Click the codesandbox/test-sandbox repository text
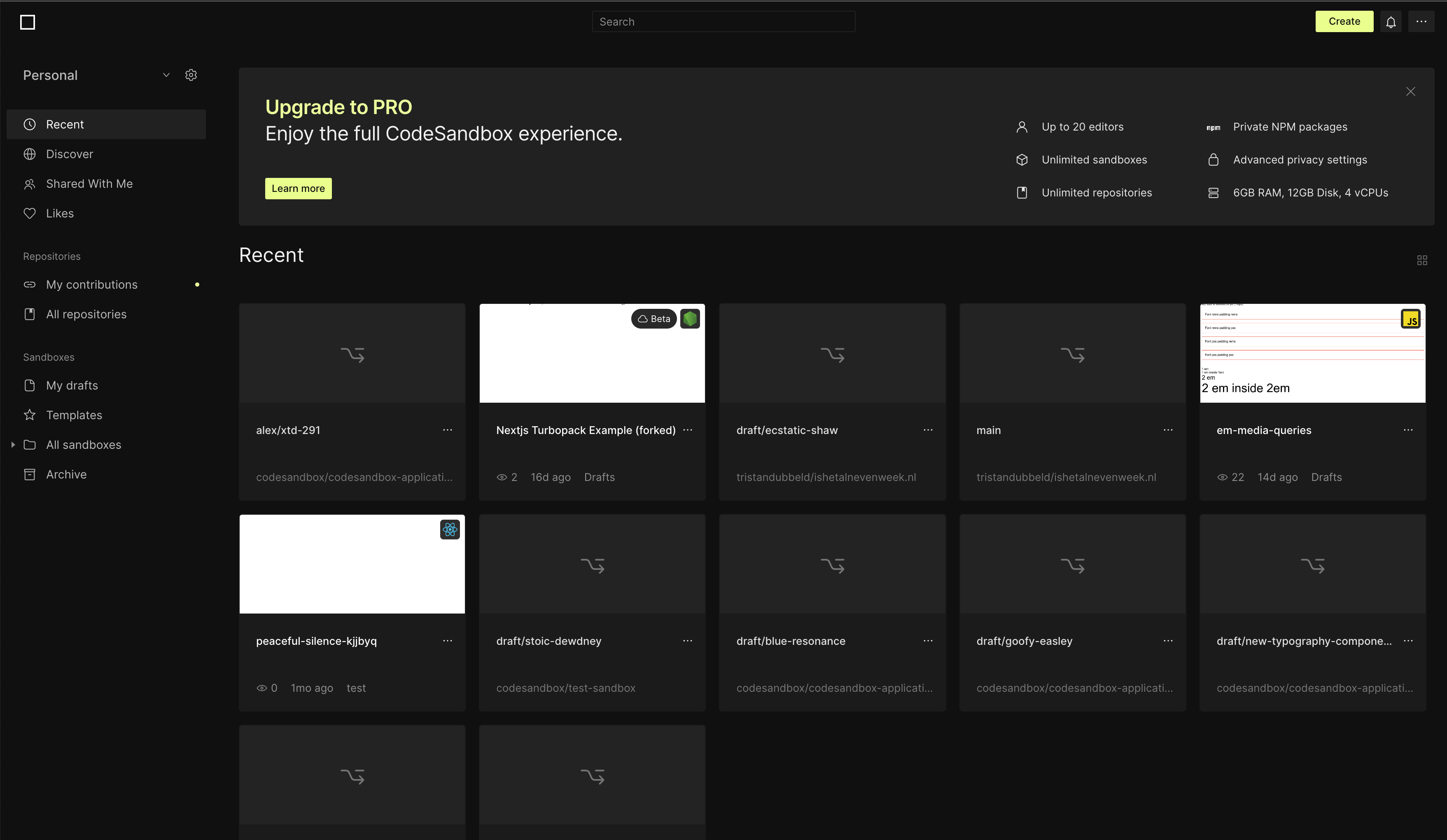The width and height of the screenshot is (1447, 840). tap(566, 688)
